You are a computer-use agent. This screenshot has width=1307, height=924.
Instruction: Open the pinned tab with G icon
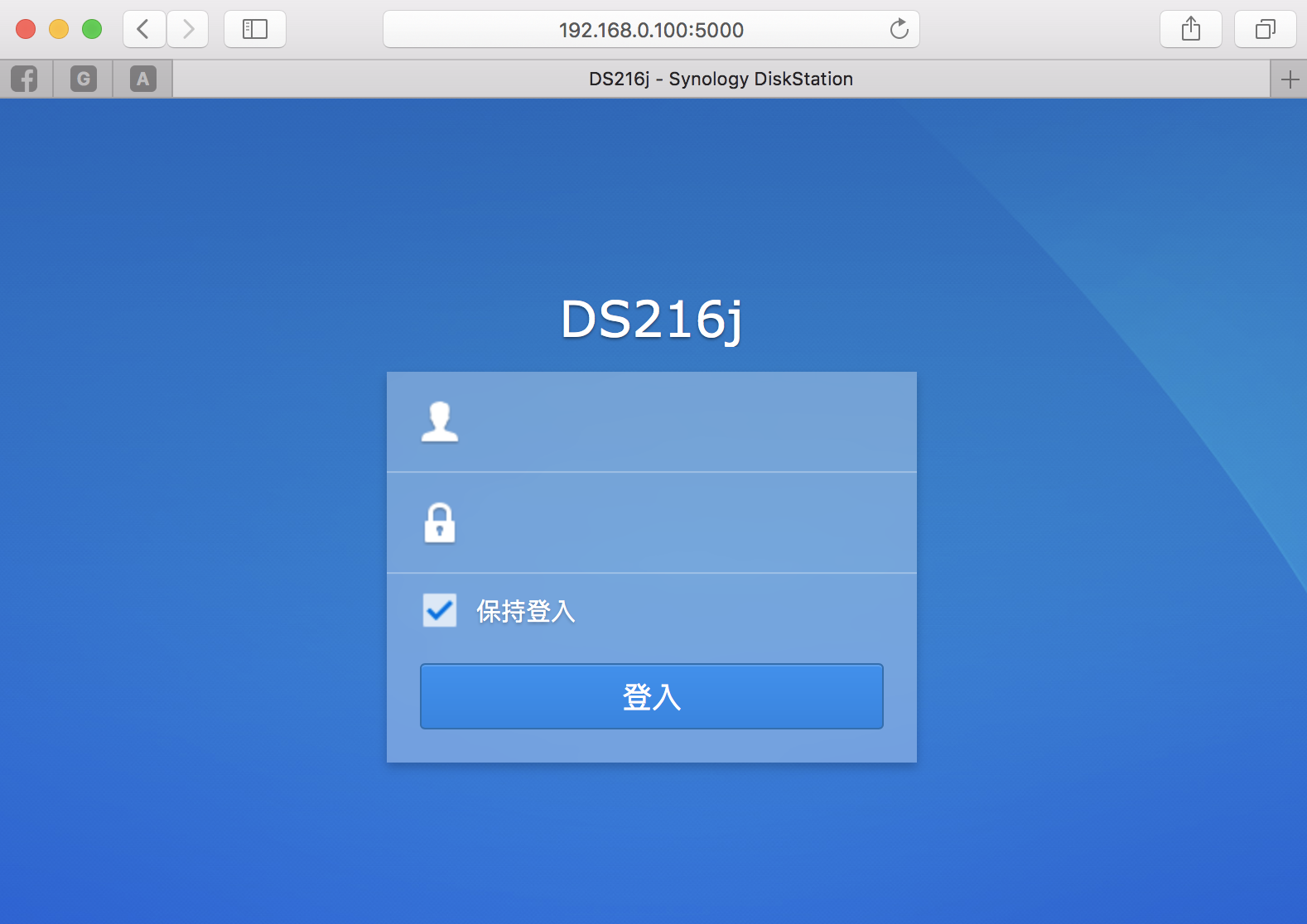click(83, 79)
